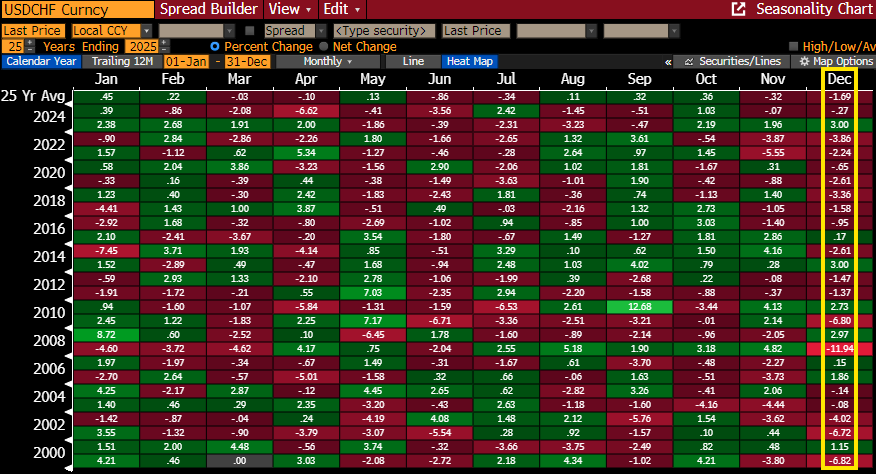Image resolution: width=876 pixels, height=474 pixels.
Task: Click the December 2008 red heat map cell
Action: click(838, 346)
